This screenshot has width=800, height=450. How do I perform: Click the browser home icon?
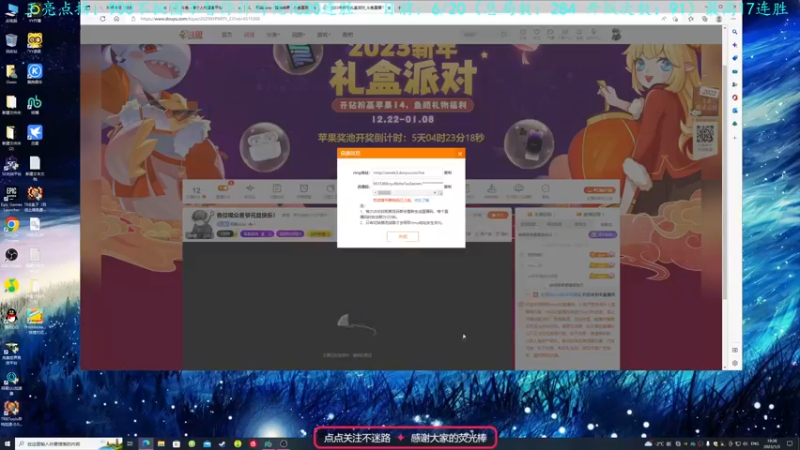tap(117, 19)
